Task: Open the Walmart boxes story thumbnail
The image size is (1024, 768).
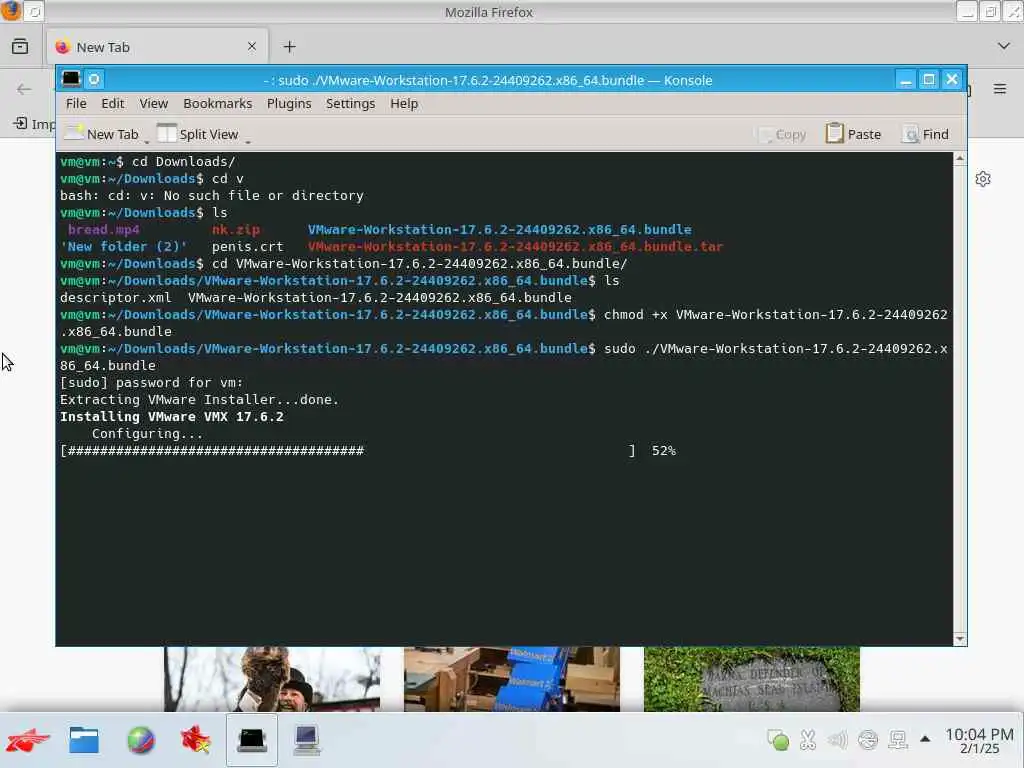Action: click(511, 679)
